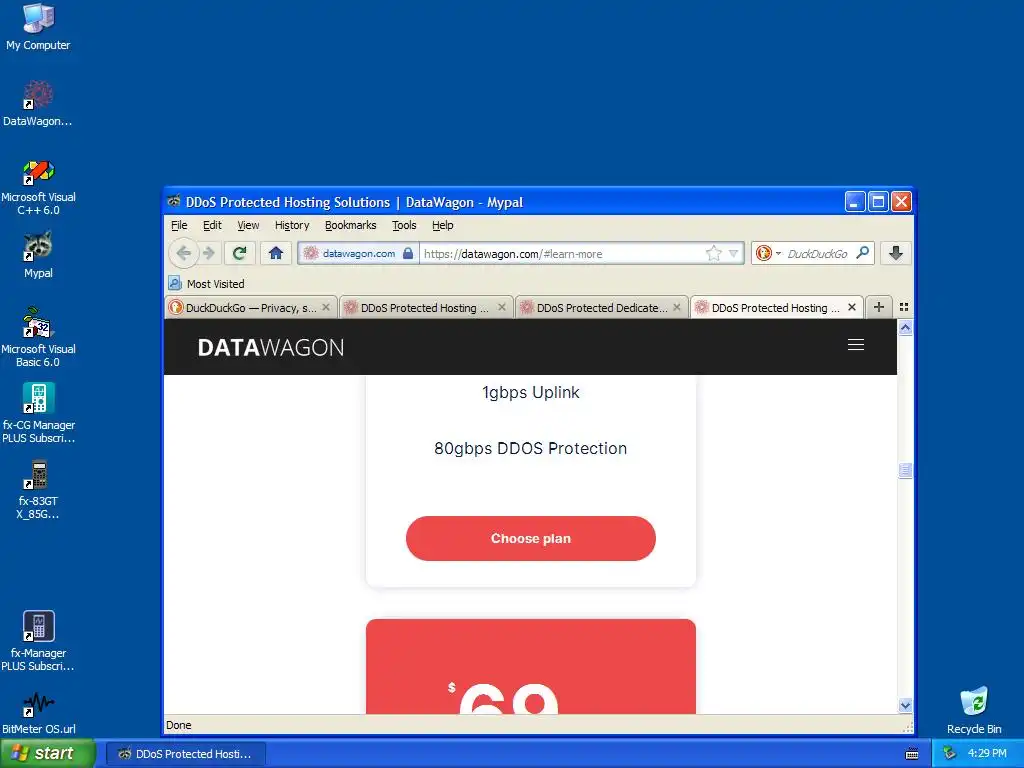Select Microsoft Visual Basic 6.0 desktop icon
The image size is (1024, 768).
point(38,338)
